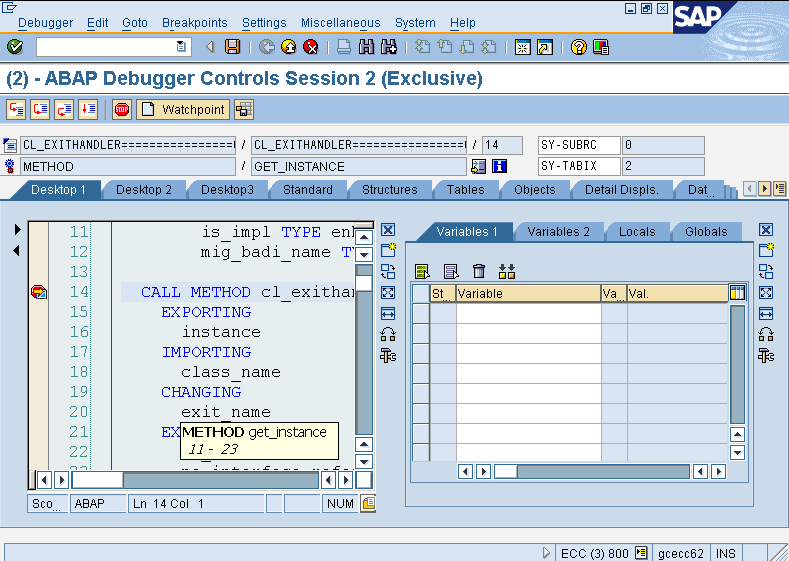The image size is (789, 561).
Task: Click the Watchpoint button
Action: (183, 109)
